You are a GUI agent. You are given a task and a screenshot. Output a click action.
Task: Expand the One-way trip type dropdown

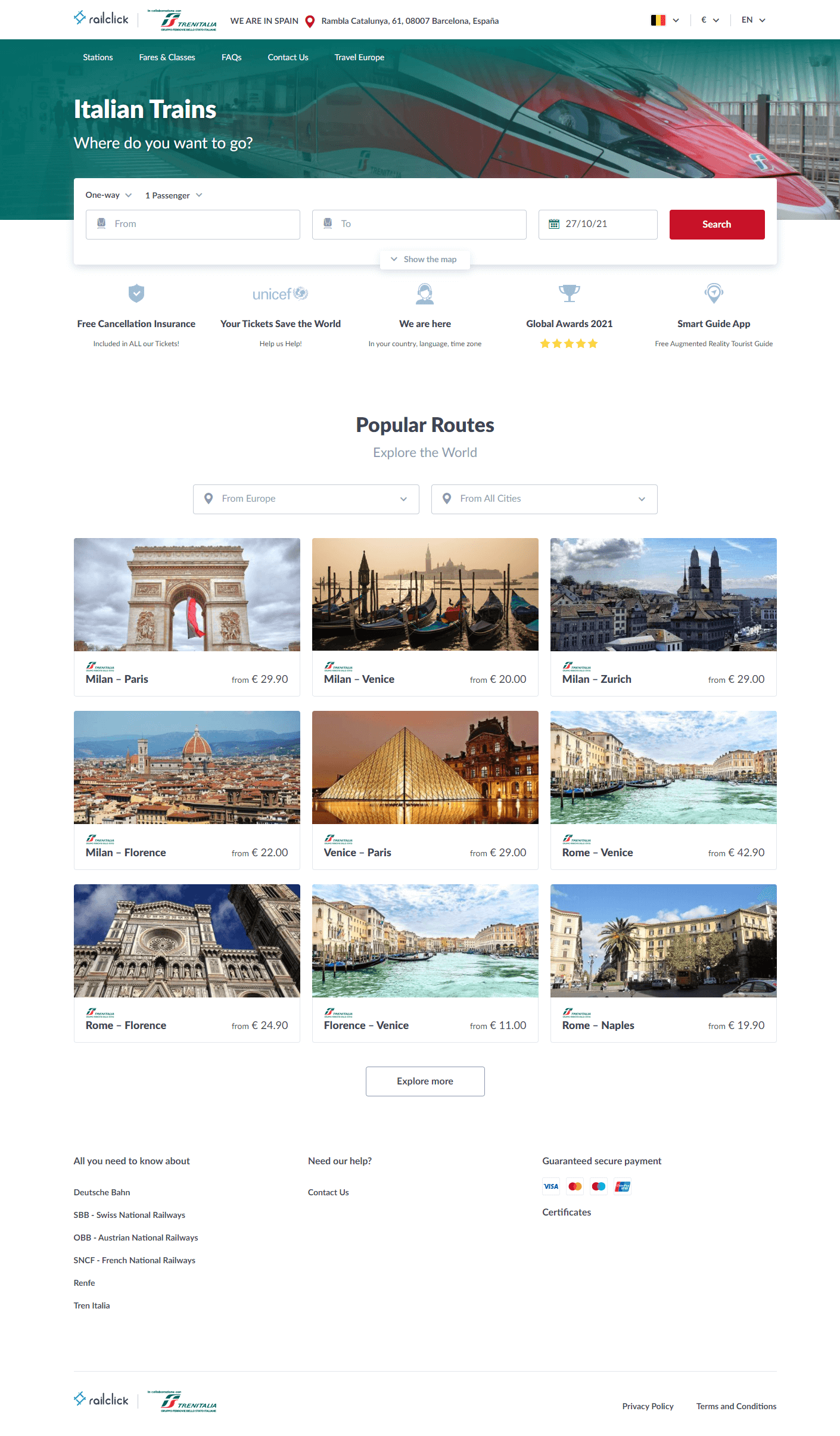pos(108,195)
